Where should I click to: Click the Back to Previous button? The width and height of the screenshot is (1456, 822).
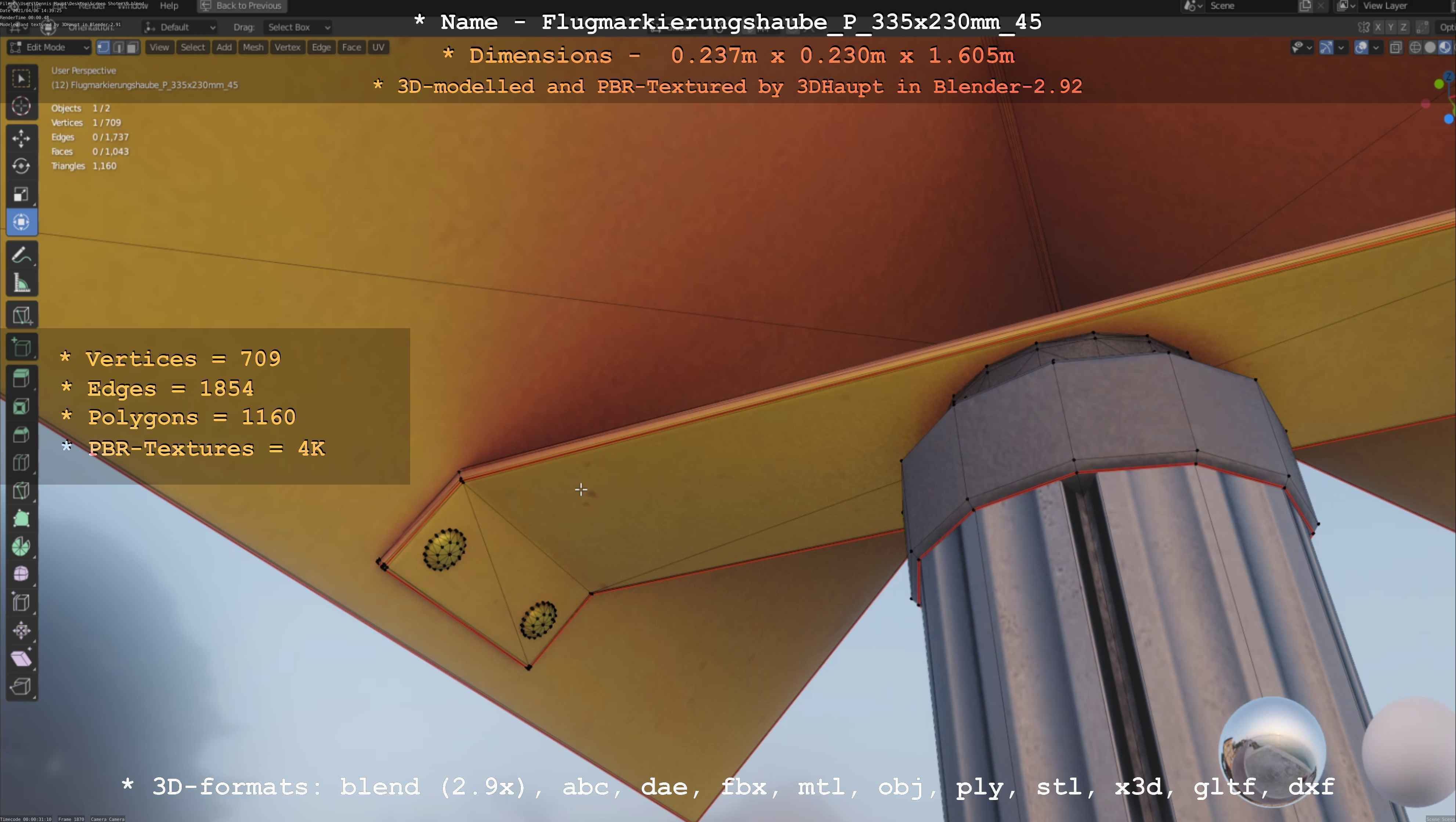tap(241, 6)
